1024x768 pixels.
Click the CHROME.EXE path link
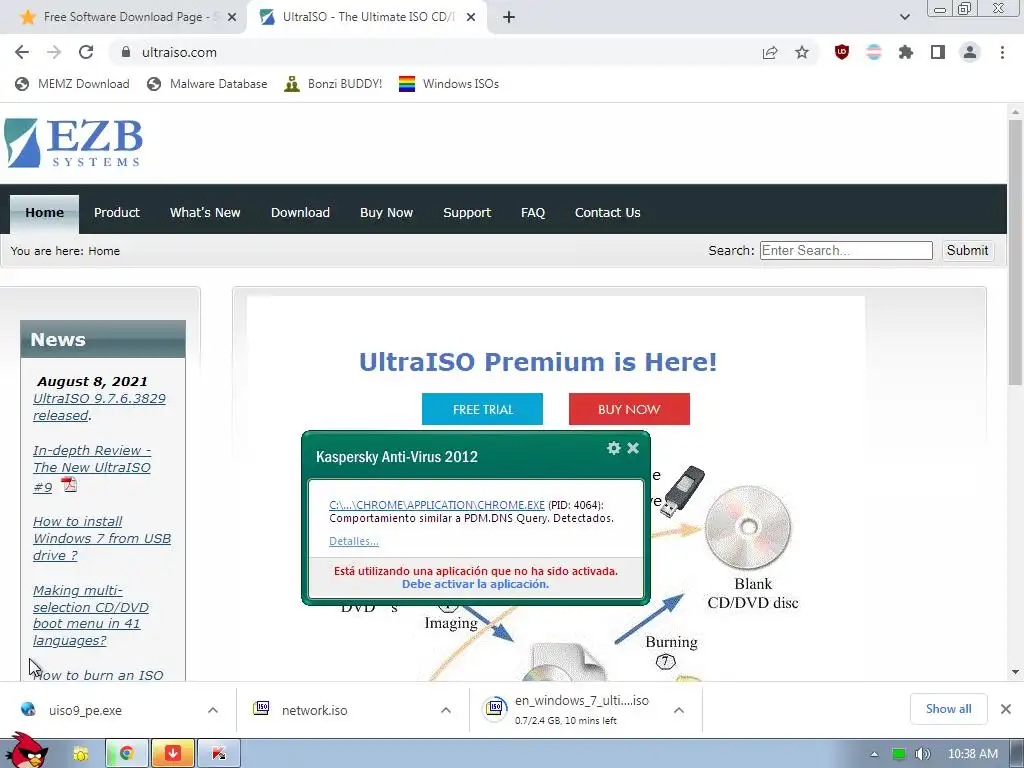click(437, 505)
